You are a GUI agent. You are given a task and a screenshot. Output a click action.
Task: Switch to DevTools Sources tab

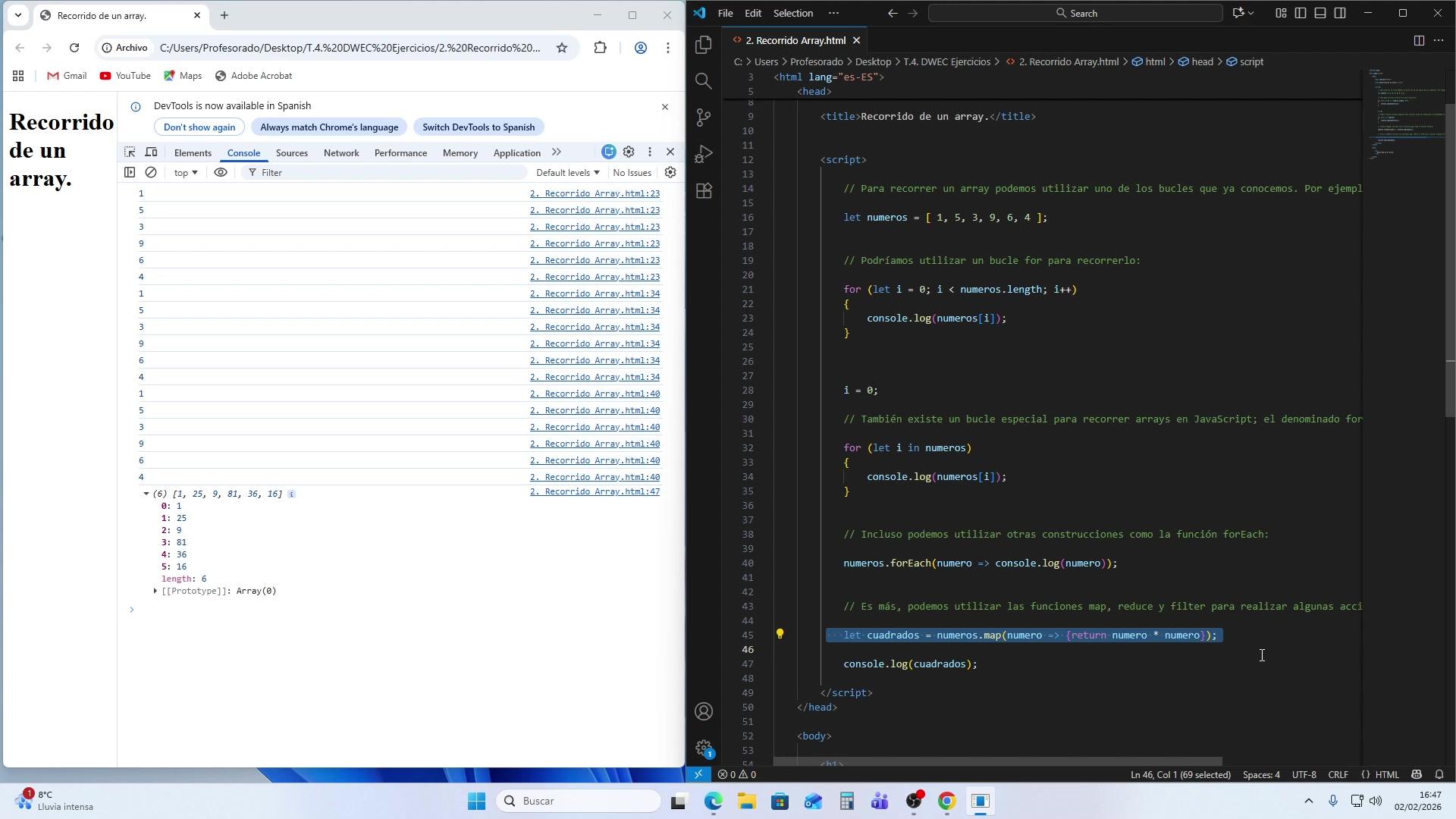point(292,153)
